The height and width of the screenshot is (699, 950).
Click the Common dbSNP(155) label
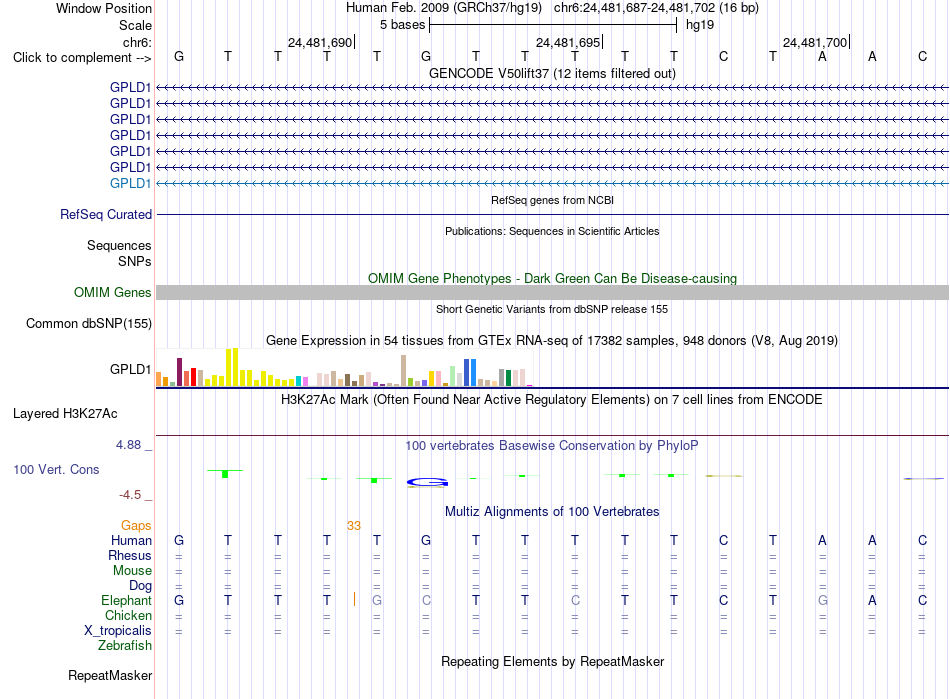pyautogui.click(x=89, y=323)
